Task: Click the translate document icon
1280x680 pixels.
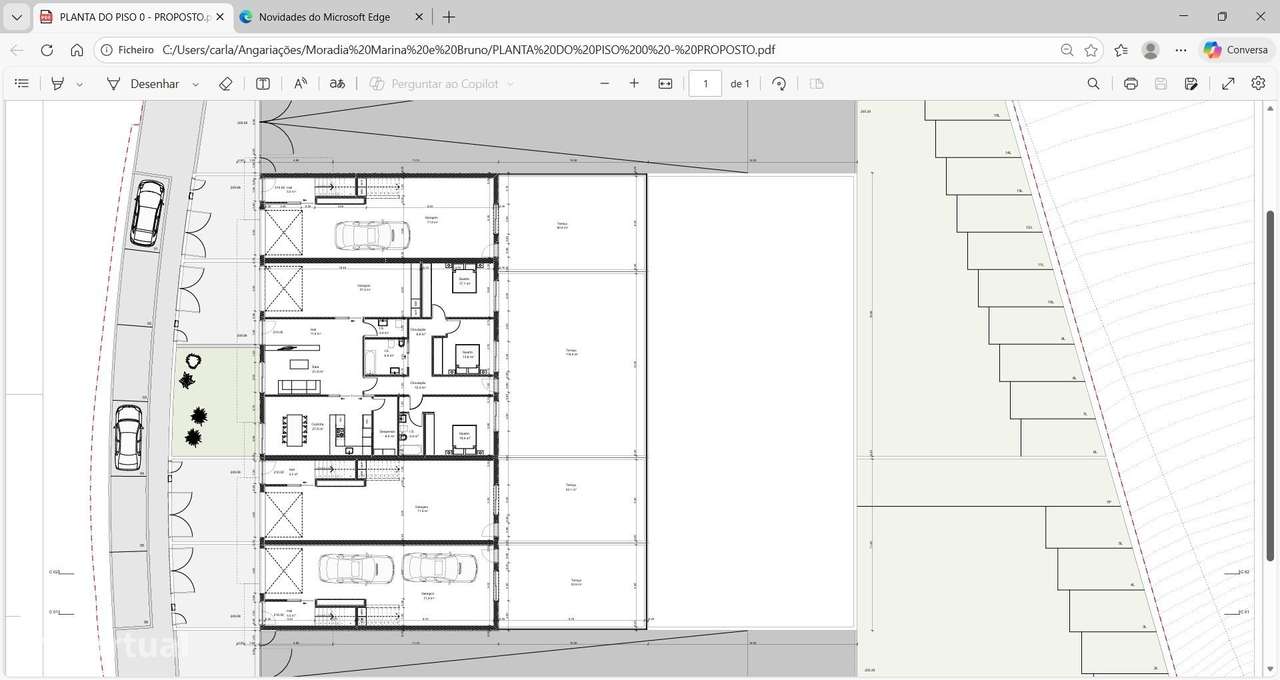Action: coord(338,84)
